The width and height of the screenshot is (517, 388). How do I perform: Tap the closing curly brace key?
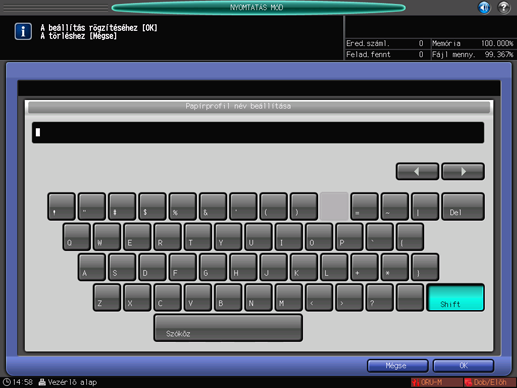coord(426,267)
